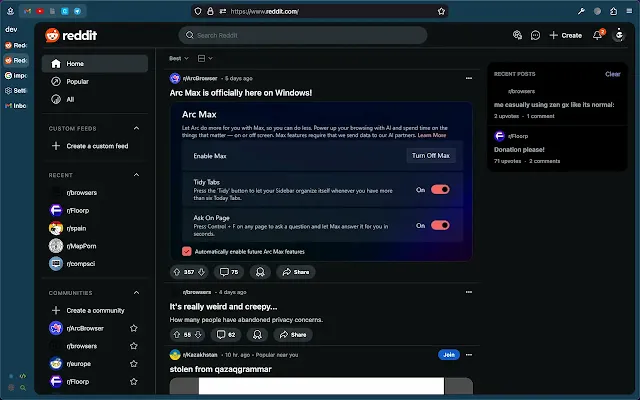Click Create a community
The width and height of the screenshot is (640, 400).
click(95, 311)
